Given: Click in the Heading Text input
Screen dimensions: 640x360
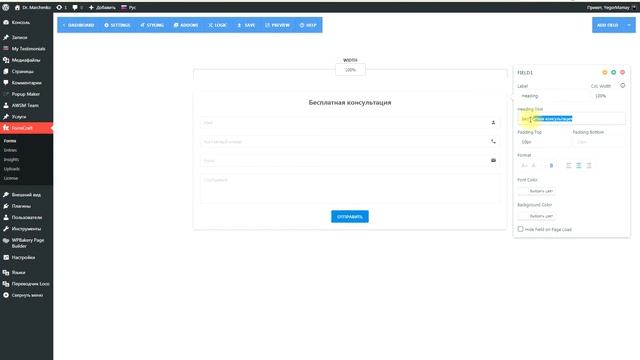Looking at the screenshot, I should coord(571,119).
